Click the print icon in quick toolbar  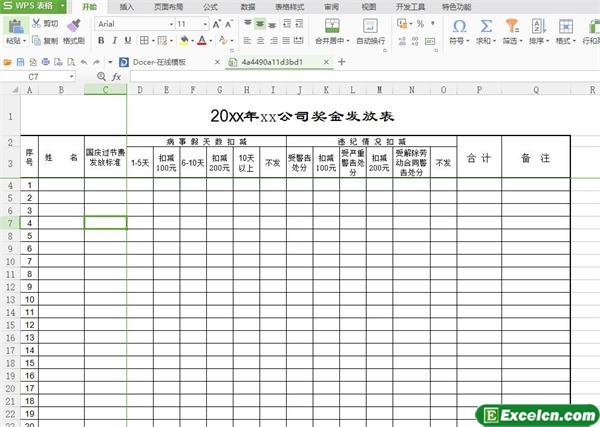(x=46, y=62)
